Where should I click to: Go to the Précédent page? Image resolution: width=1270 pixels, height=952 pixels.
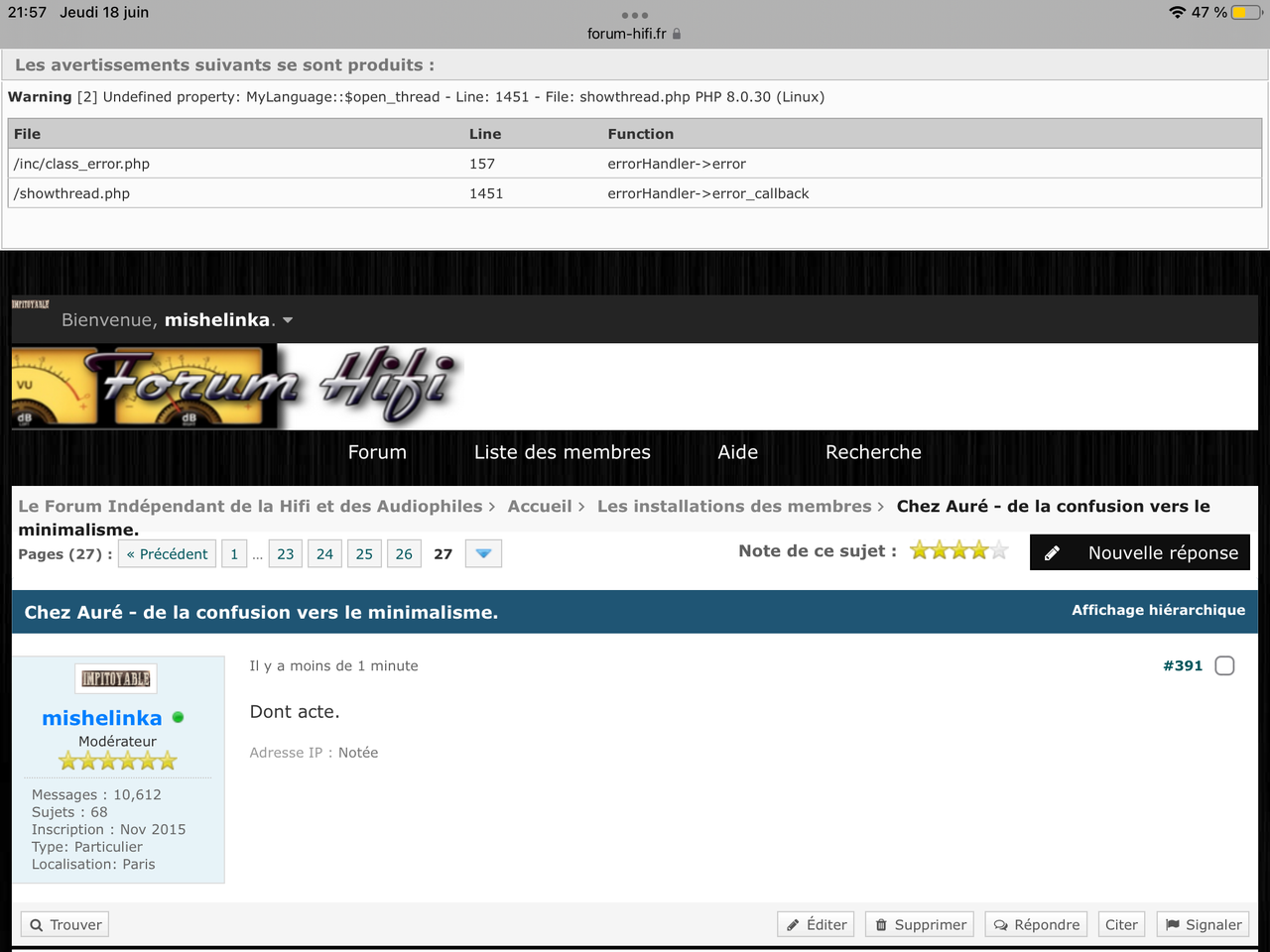[x=167, y=553]
